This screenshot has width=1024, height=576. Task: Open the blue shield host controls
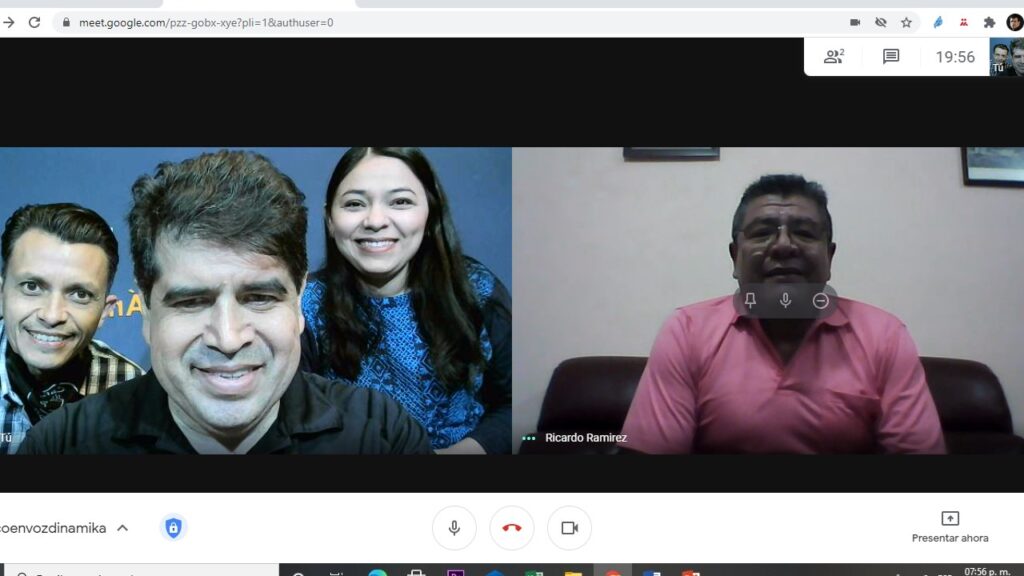pos(174,528)
